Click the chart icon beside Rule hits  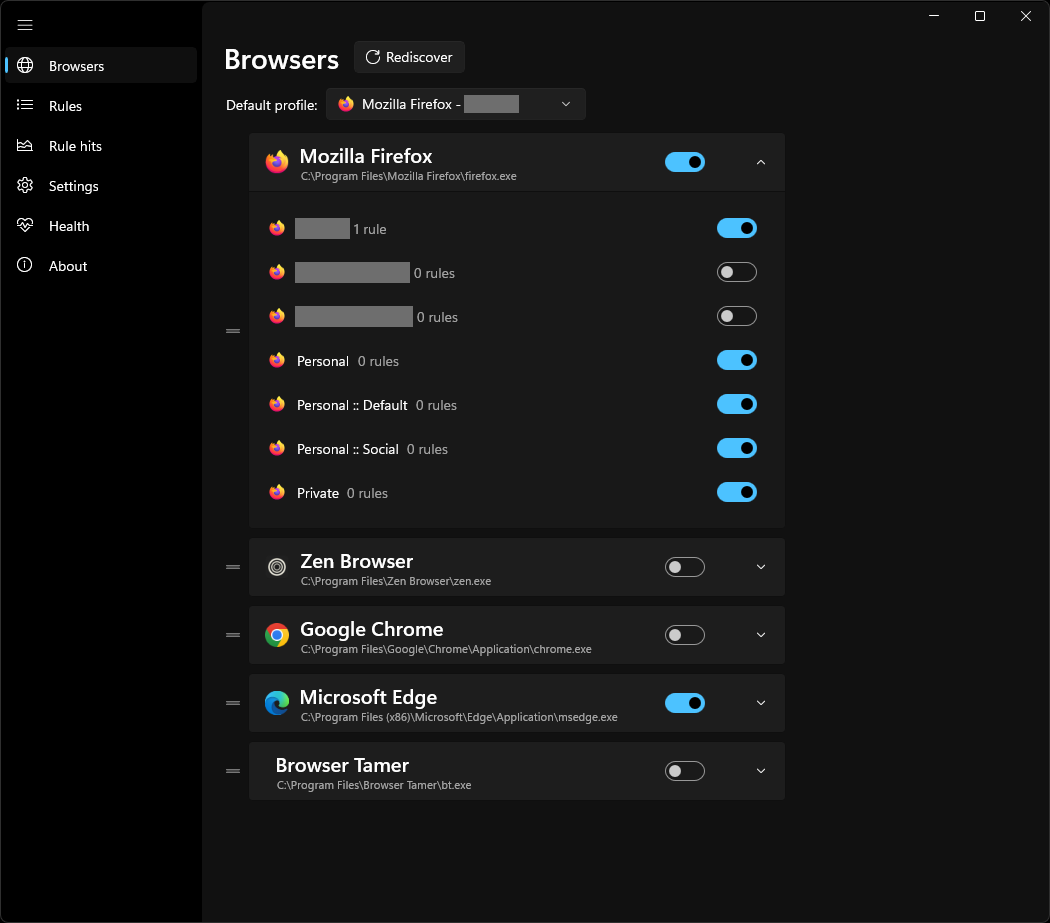click(25, 145)
